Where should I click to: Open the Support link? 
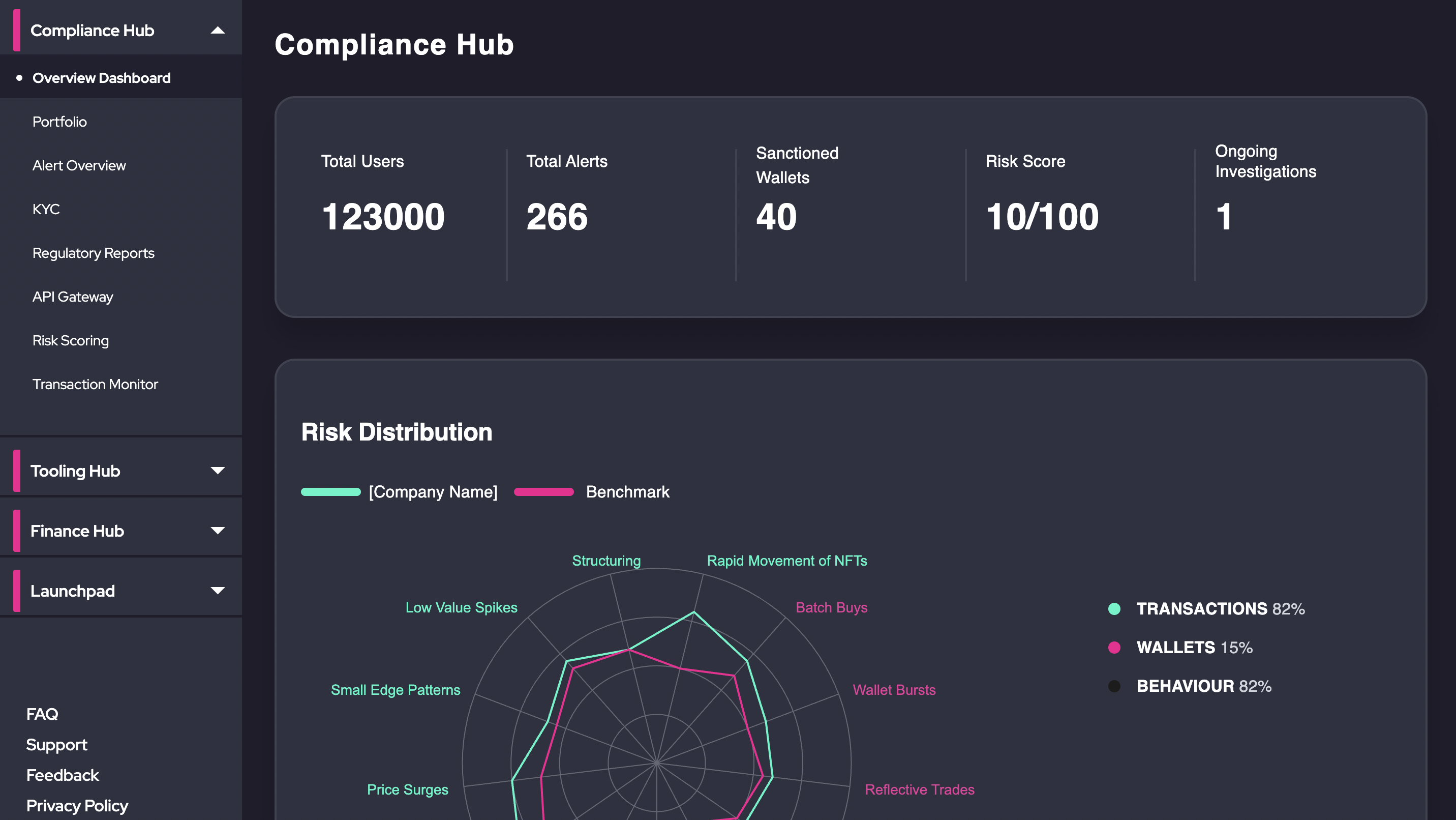tap(56, 745)
